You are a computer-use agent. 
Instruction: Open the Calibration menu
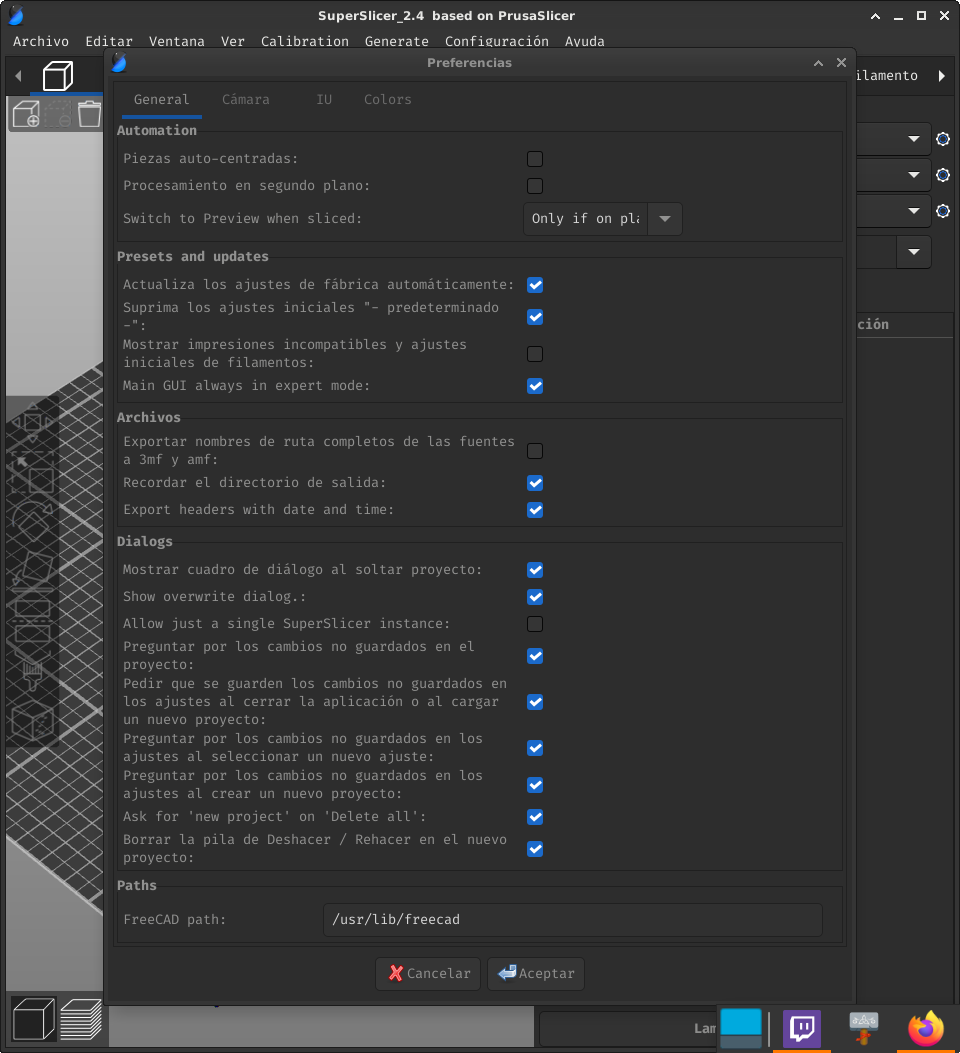(305, 42)
